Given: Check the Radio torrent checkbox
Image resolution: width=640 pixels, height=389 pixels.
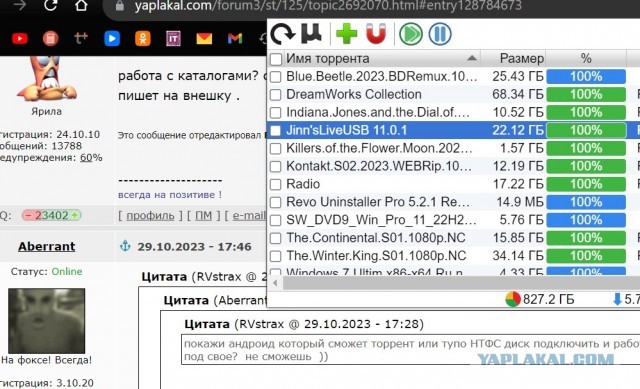Looking at the screenshot, I should point(276,184).
